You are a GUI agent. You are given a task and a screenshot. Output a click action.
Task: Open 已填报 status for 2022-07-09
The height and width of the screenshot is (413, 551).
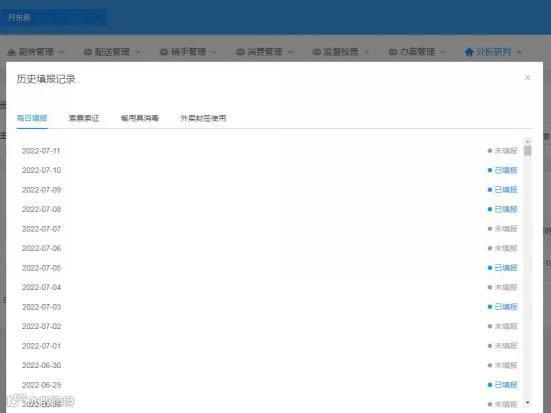503,190
